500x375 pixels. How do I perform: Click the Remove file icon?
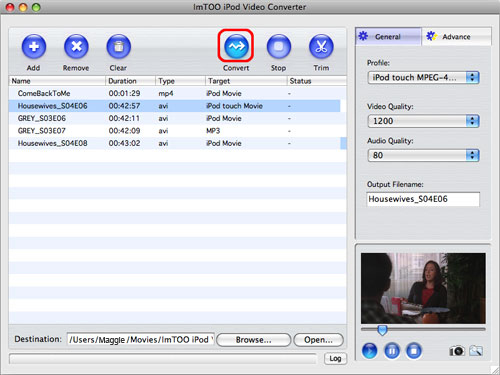pos(76,46)
